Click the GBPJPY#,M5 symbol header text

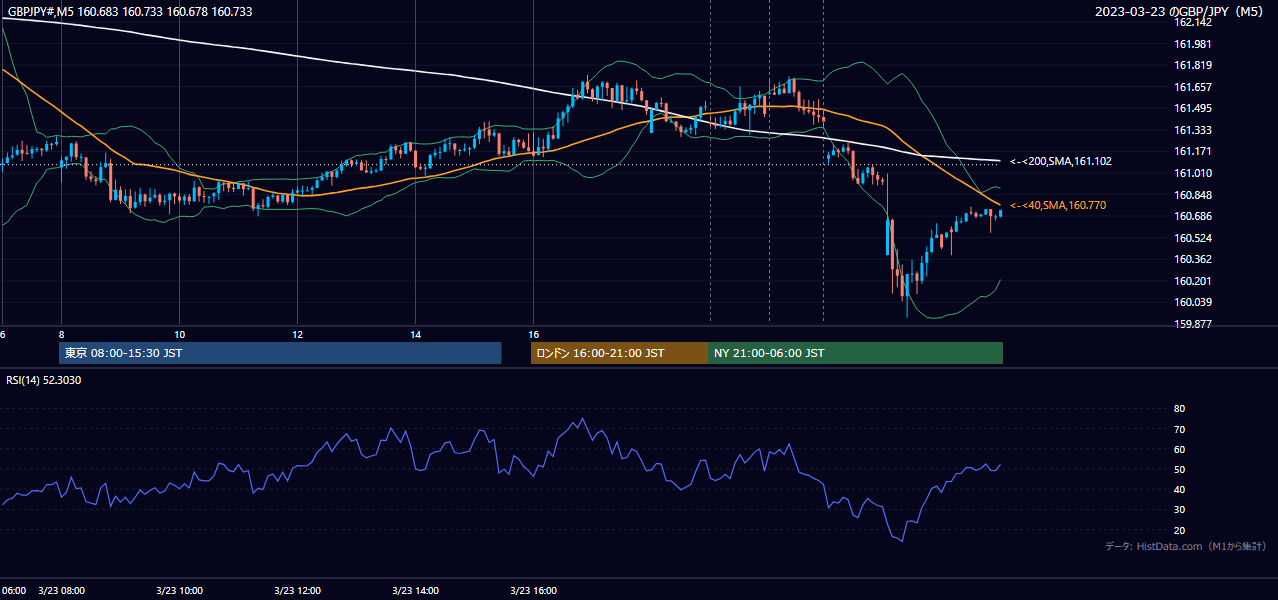[128, 11]
